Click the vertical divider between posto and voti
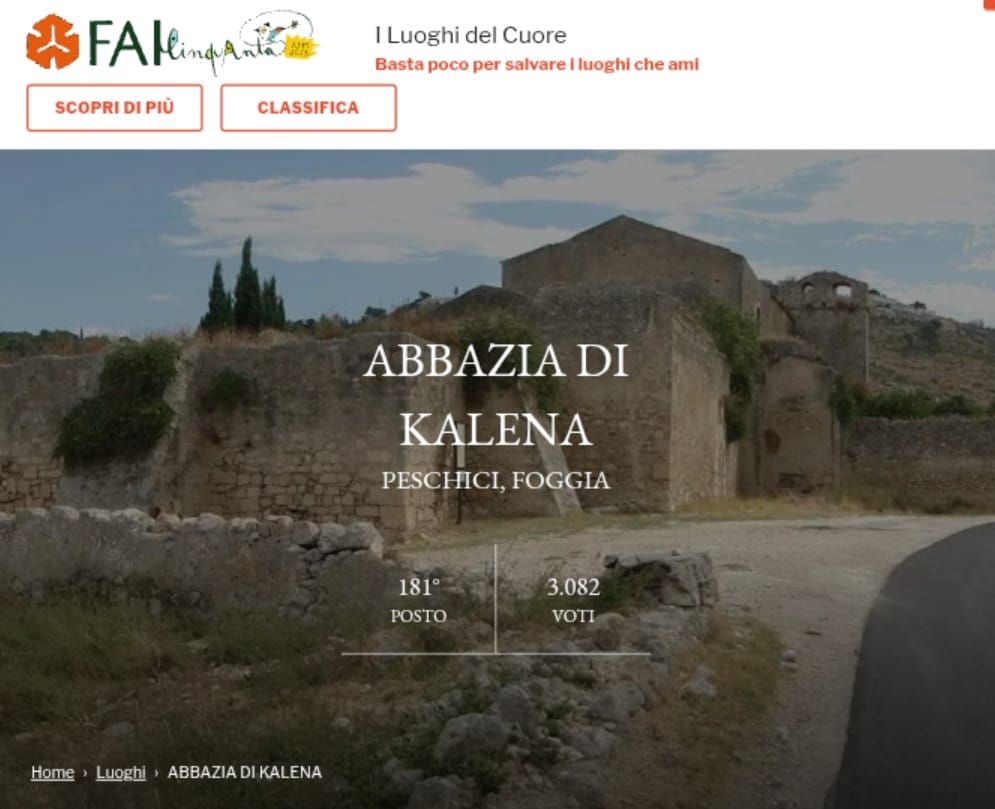 (x=496, y=599)
